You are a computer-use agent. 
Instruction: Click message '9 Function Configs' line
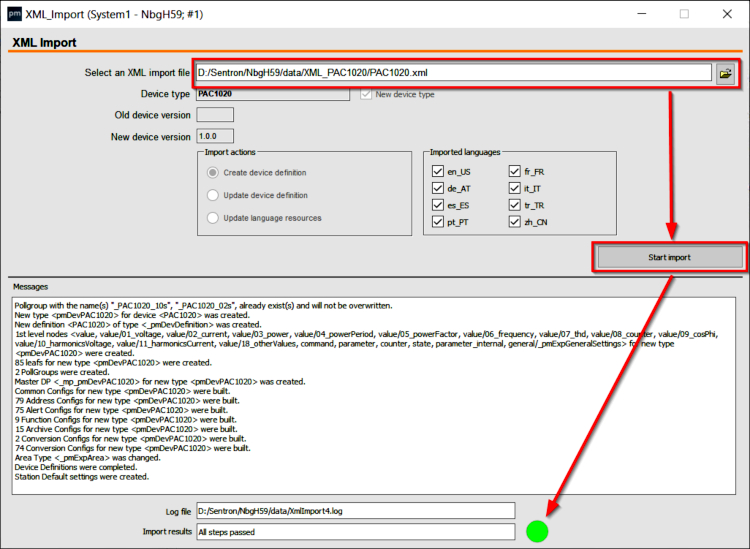(x=125, y=419)
